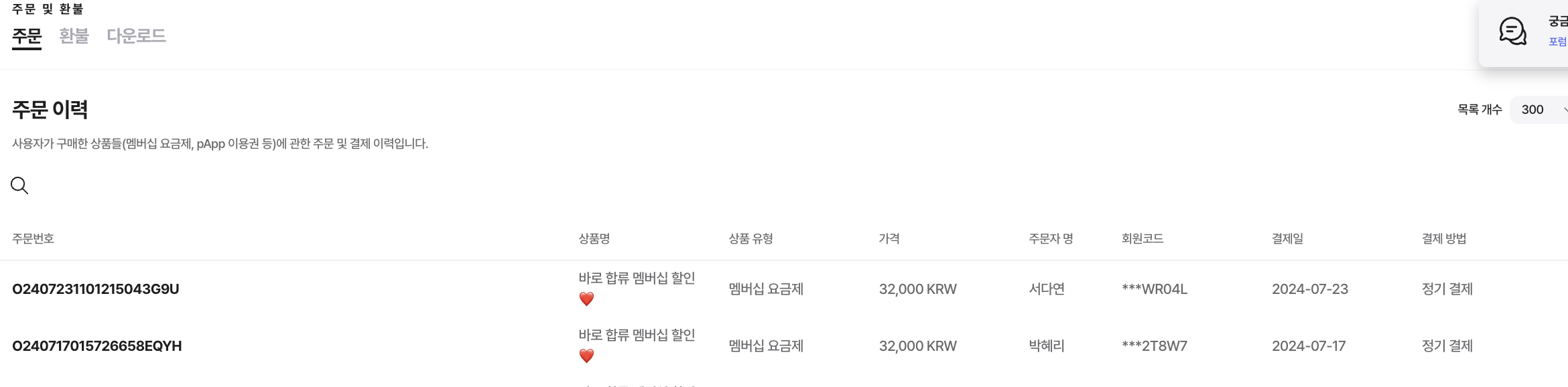Click 바로 합류 멤버십 할인 in first row
This screenshot has height=387, width=1568.
tap(637, 278)
